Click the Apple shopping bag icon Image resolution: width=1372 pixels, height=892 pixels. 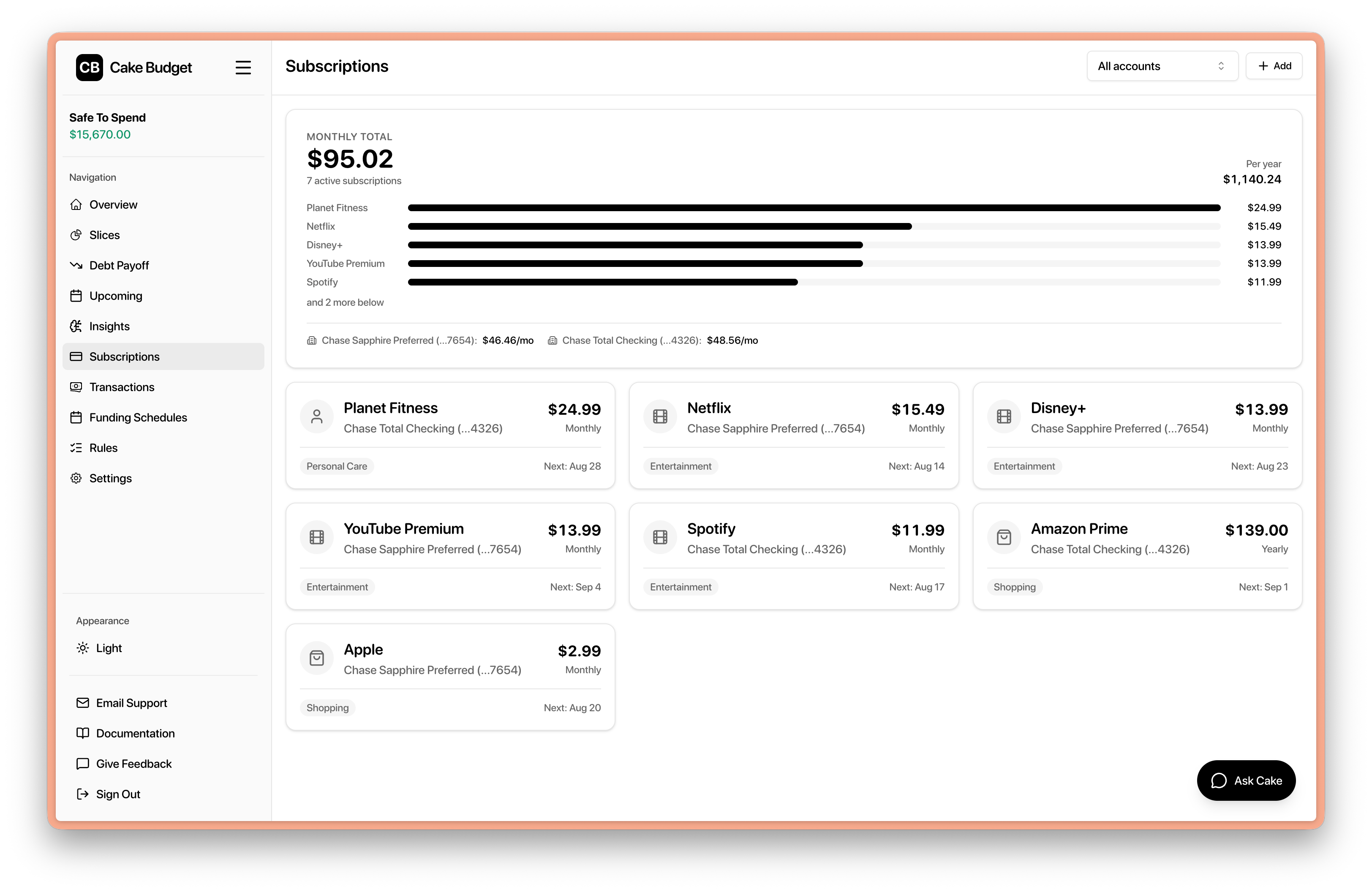316,658
